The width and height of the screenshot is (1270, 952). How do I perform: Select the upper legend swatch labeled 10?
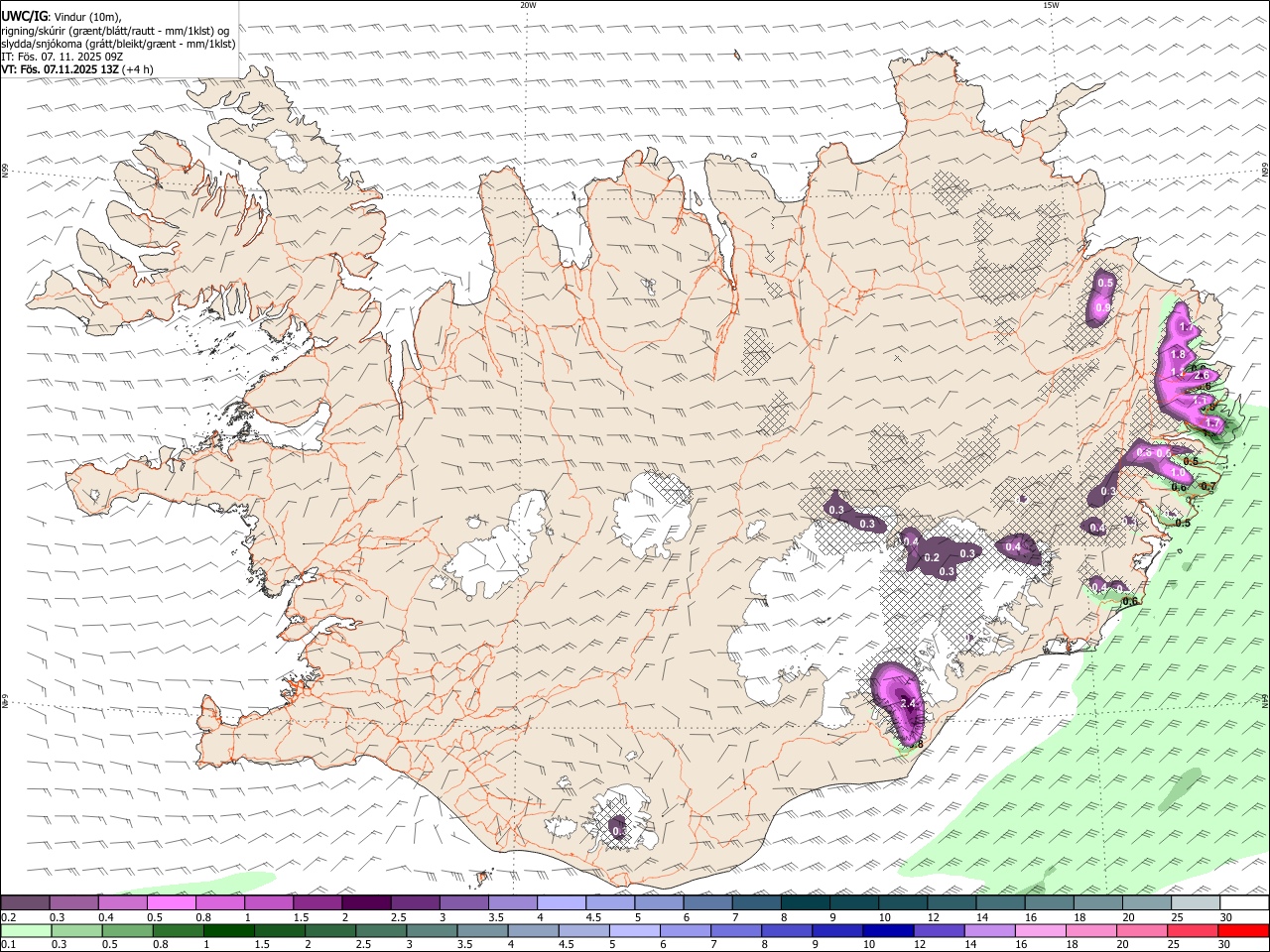tap(902, 902)
